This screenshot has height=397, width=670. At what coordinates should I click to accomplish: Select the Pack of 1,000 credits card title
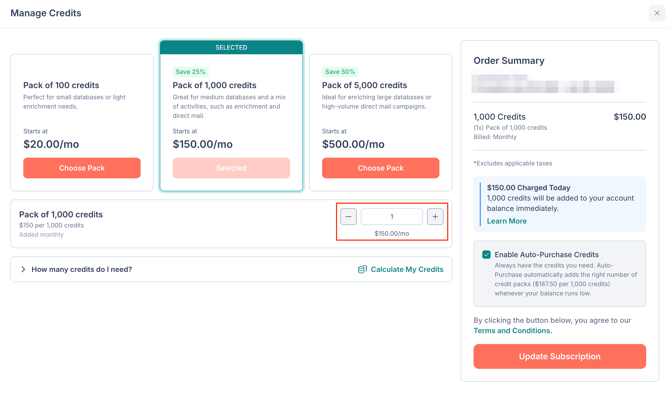click(x=215, y=85)
